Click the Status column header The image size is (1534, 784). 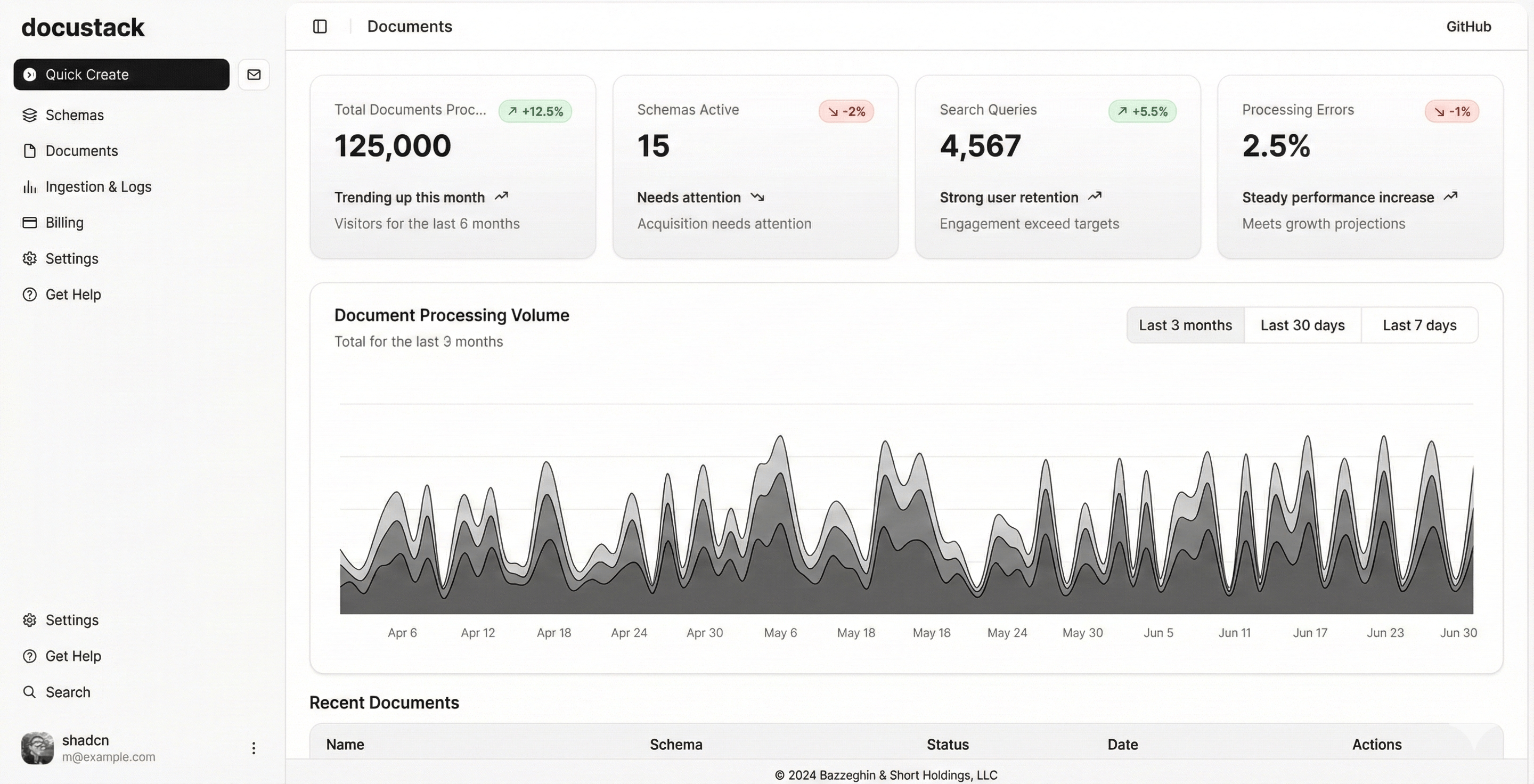tap(947, 744)
